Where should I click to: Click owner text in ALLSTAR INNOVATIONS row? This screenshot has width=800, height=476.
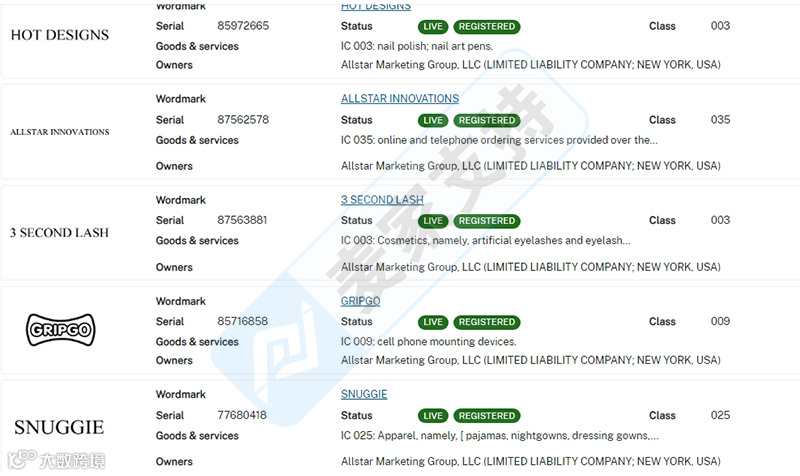(531, 166)
